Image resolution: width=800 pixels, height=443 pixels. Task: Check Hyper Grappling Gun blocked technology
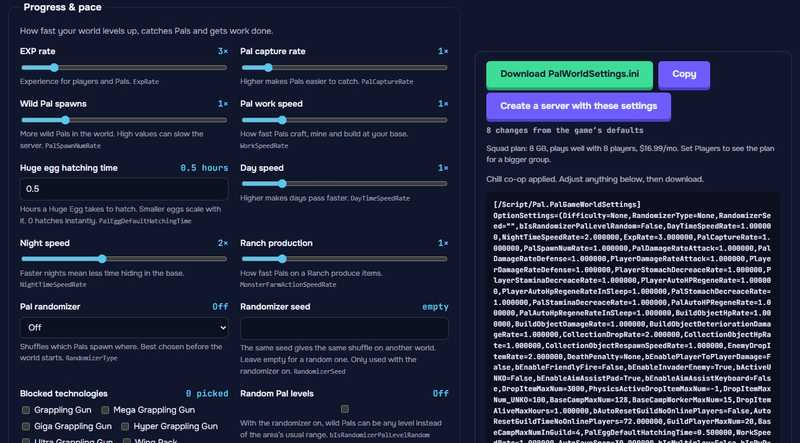pyautogui.click(x=125, y=426)
